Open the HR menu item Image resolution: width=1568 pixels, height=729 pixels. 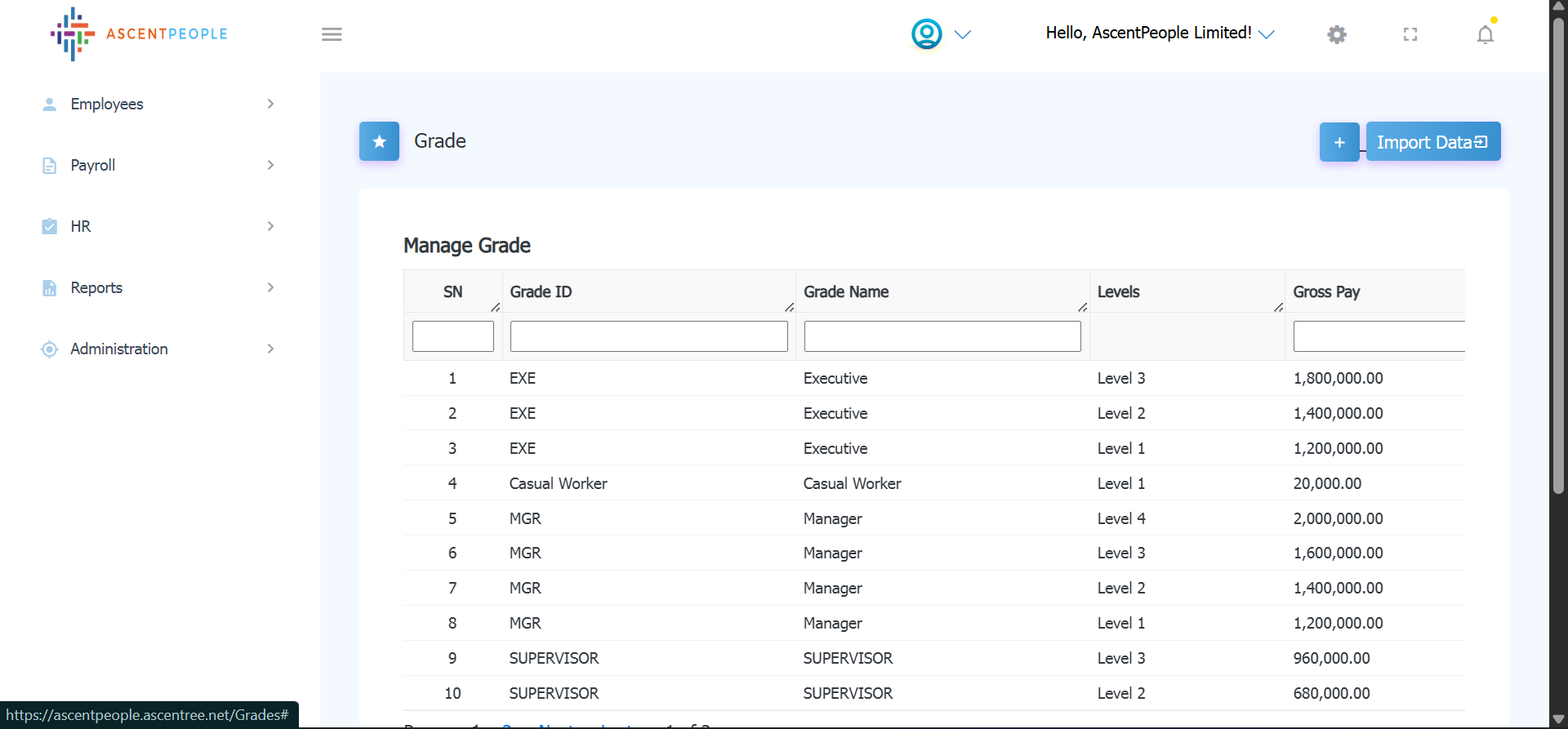click(x=81, y=226)
